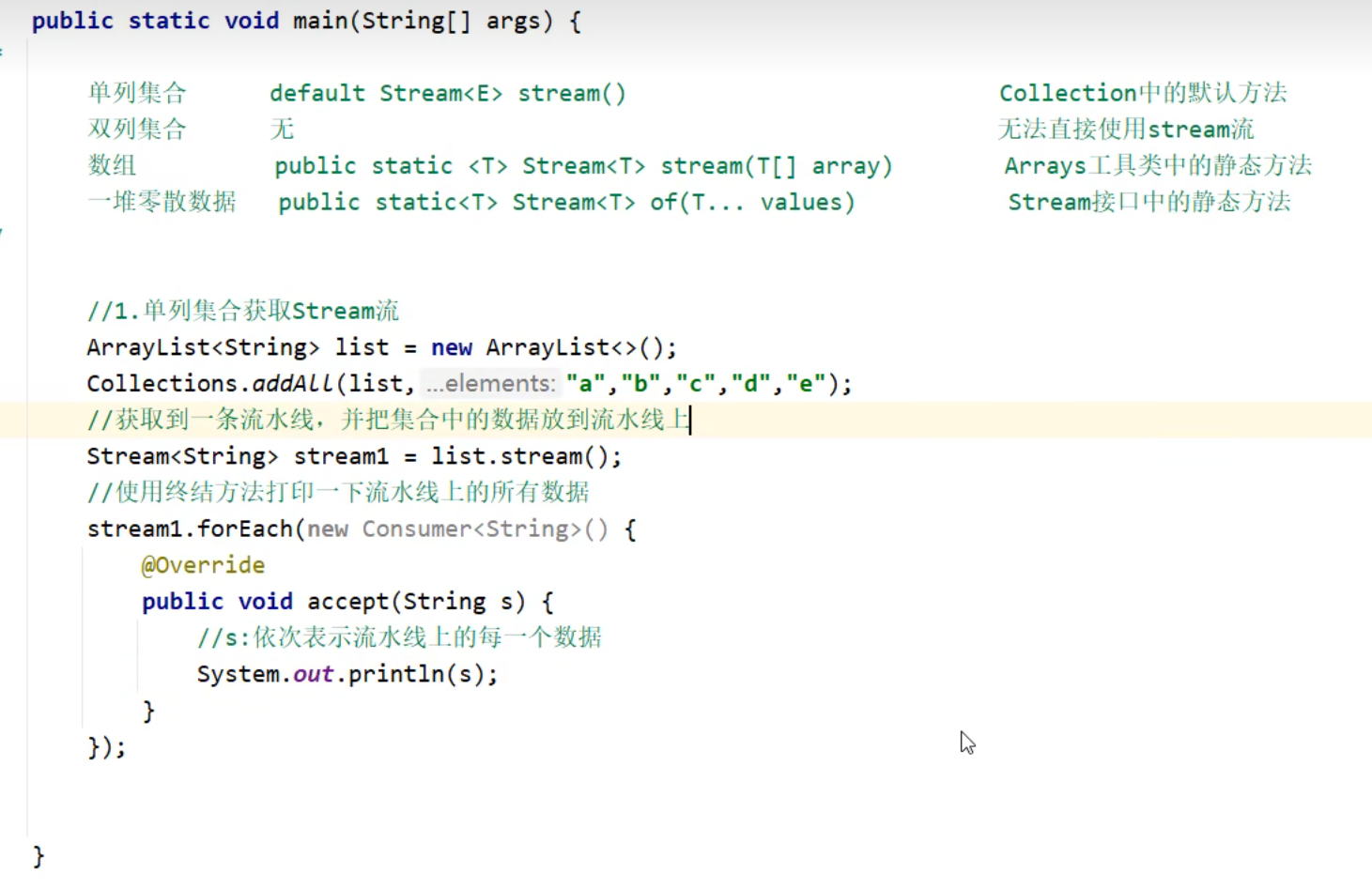This screenshot has height=889, width=1372.
Task: Click the @Override annotation
Action: click(203, 565)
